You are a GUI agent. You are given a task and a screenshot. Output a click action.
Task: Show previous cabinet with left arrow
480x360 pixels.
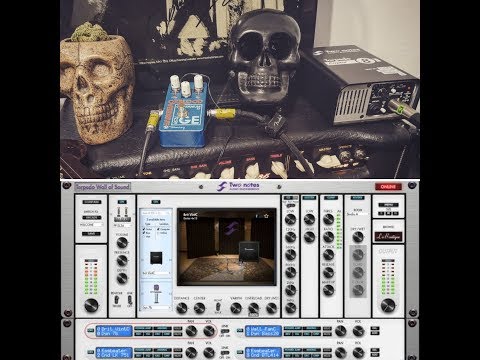[142, 259]
